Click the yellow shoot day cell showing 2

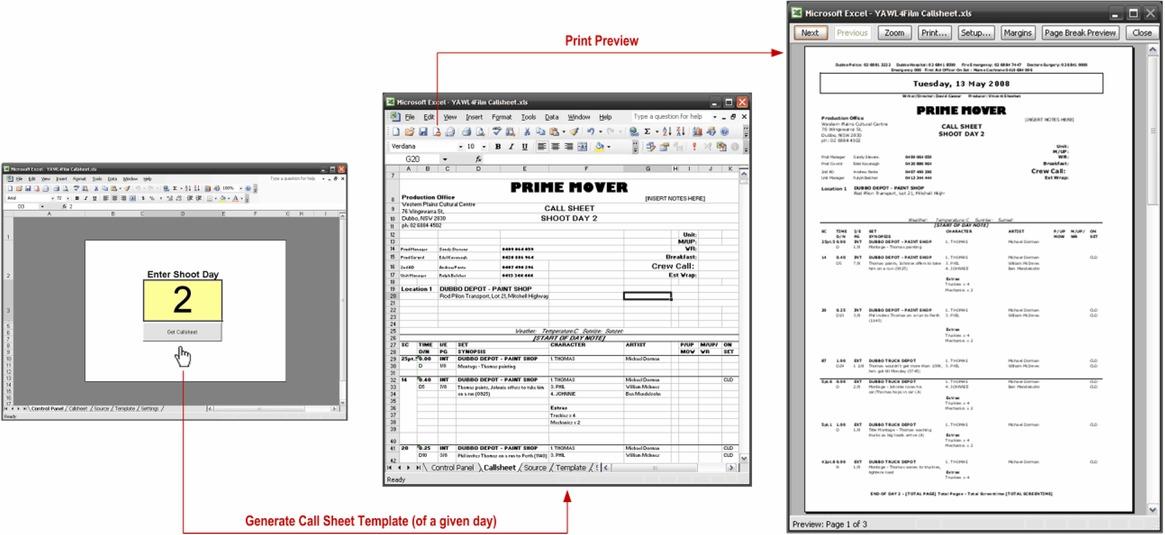pyautogui.click(x=182, y=301)
